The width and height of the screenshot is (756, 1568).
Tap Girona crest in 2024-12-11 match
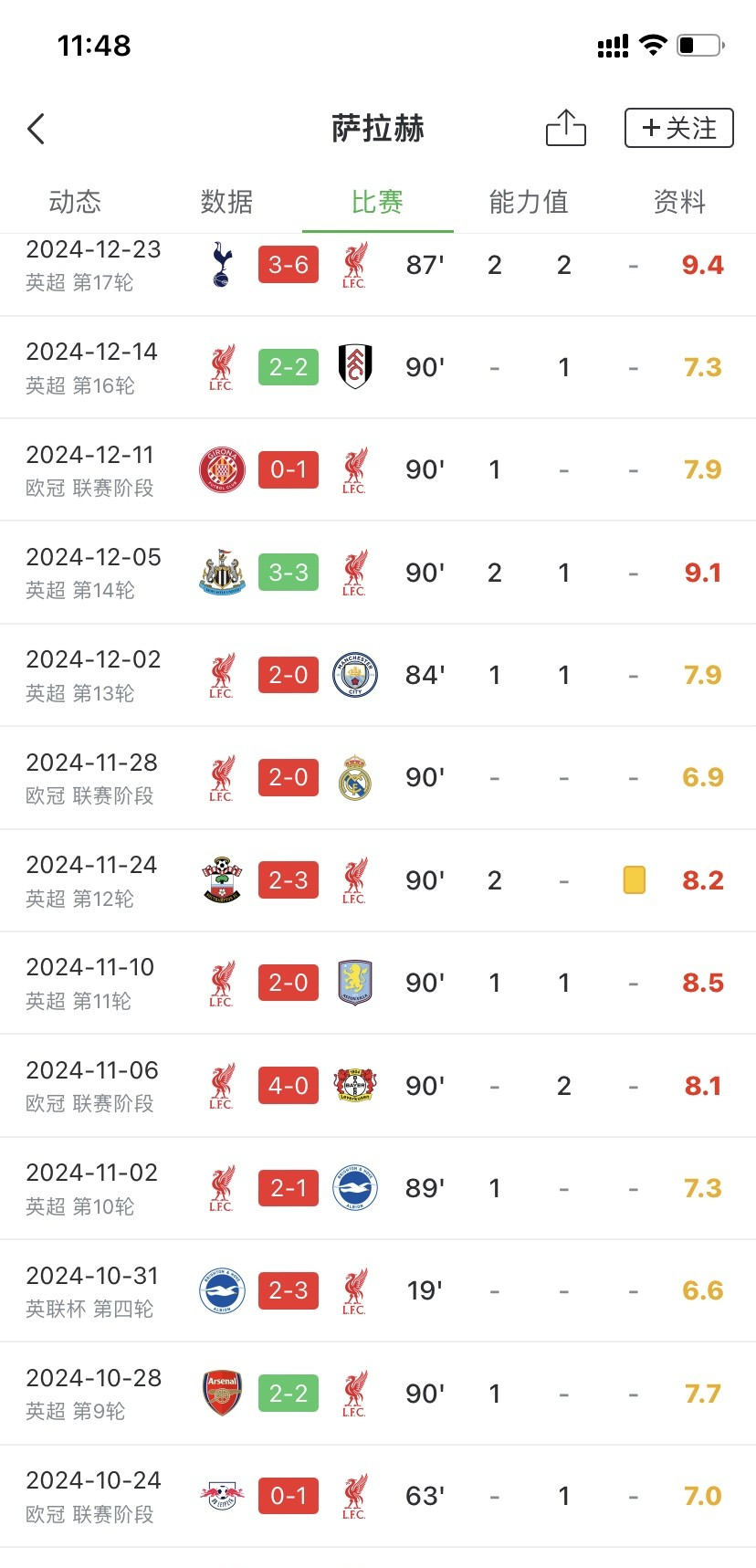pos(222,470)
